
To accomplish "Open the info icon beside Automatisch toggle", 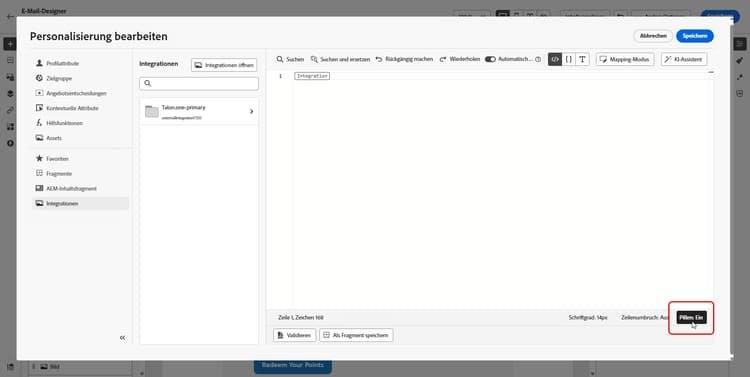I will (x=538, y=59).
